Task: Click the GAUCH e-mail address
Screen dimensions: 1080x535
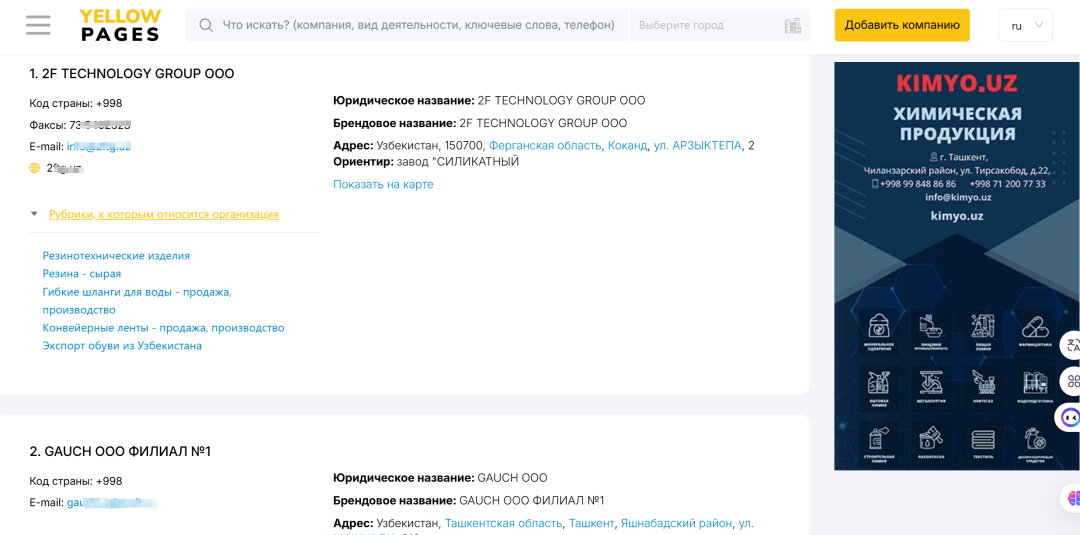Action: tap(112, 503)
